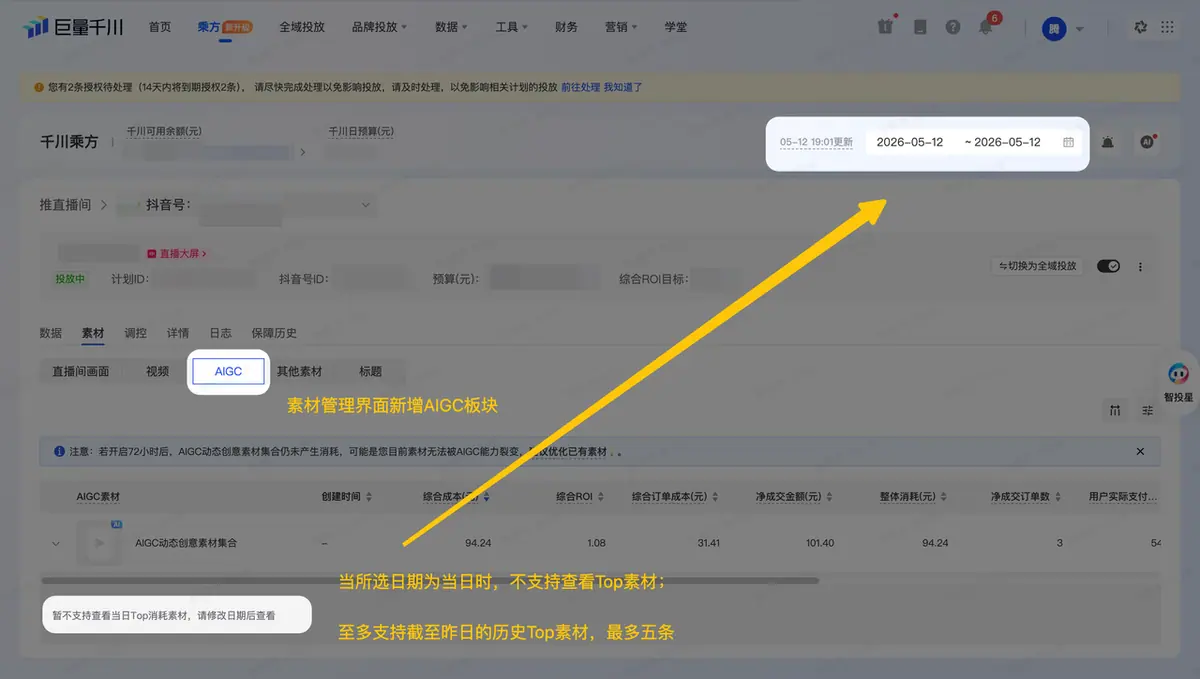Open the 营销 menu
The height and width of the screenshot is (679, 1200).
click(x=621, y=27)
